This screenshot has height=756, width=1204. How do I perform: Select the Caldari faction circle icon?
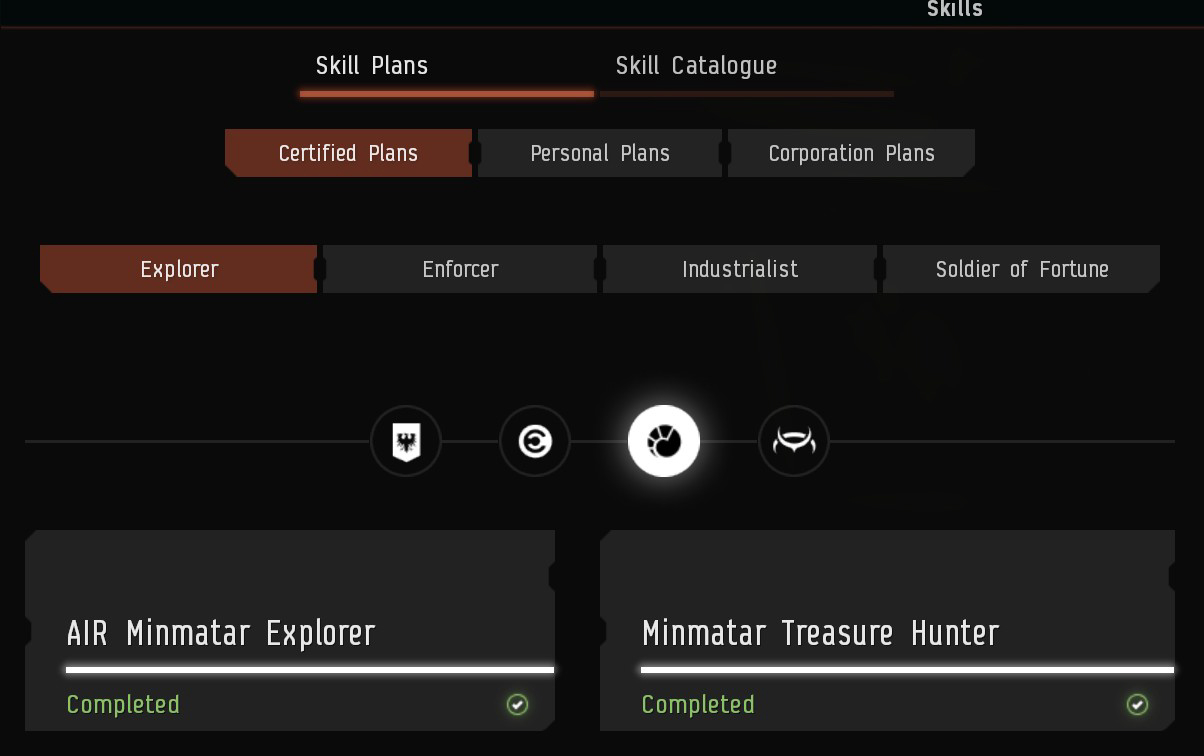tap(535, 441)
